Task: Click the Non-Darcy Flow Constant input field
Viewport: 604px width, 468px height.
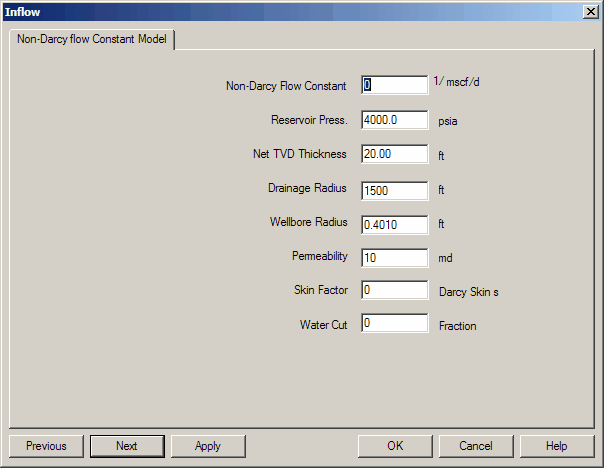Action: [x=395, y=85]
